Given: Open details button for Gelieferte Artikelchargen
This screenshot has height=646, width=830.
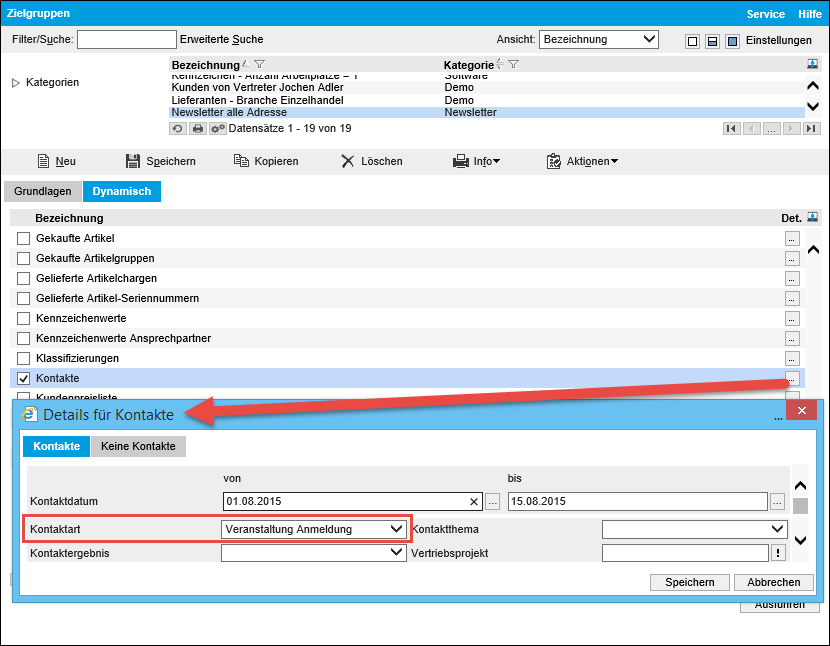Looking at the screenshot, I should pos(792,279).
